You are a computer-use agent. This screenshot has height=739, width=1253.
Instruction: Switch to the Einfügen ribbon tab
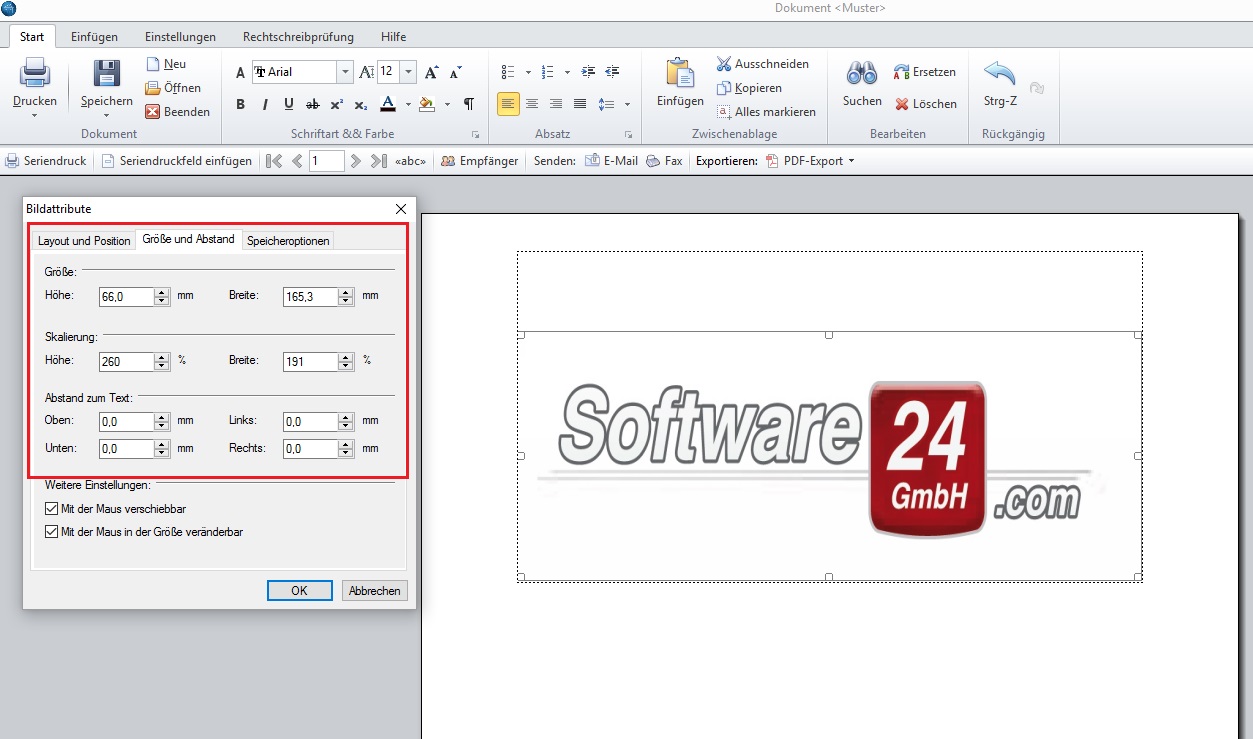click(x=94, y=37)
